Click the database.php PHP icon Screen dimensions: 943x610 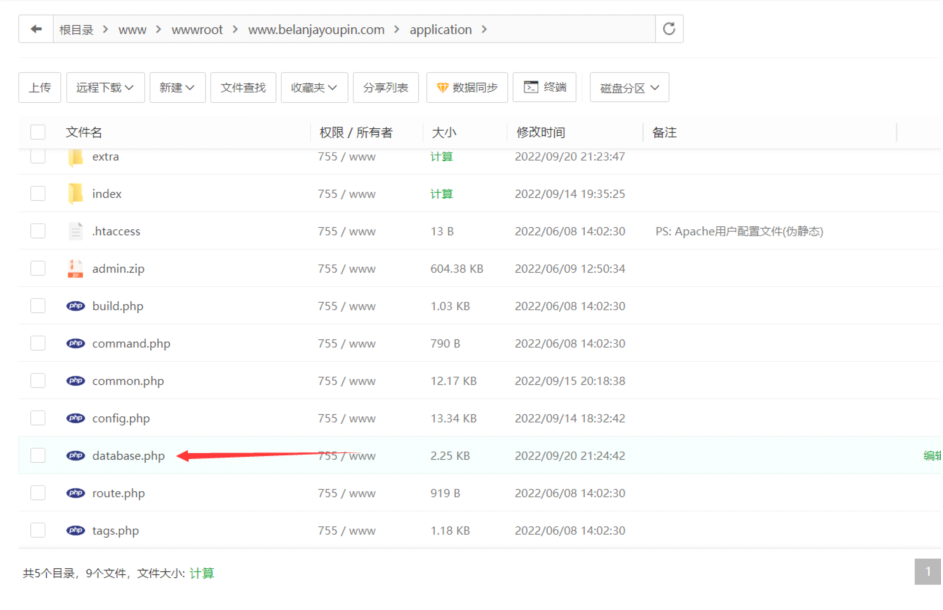(x=75, y=455)
